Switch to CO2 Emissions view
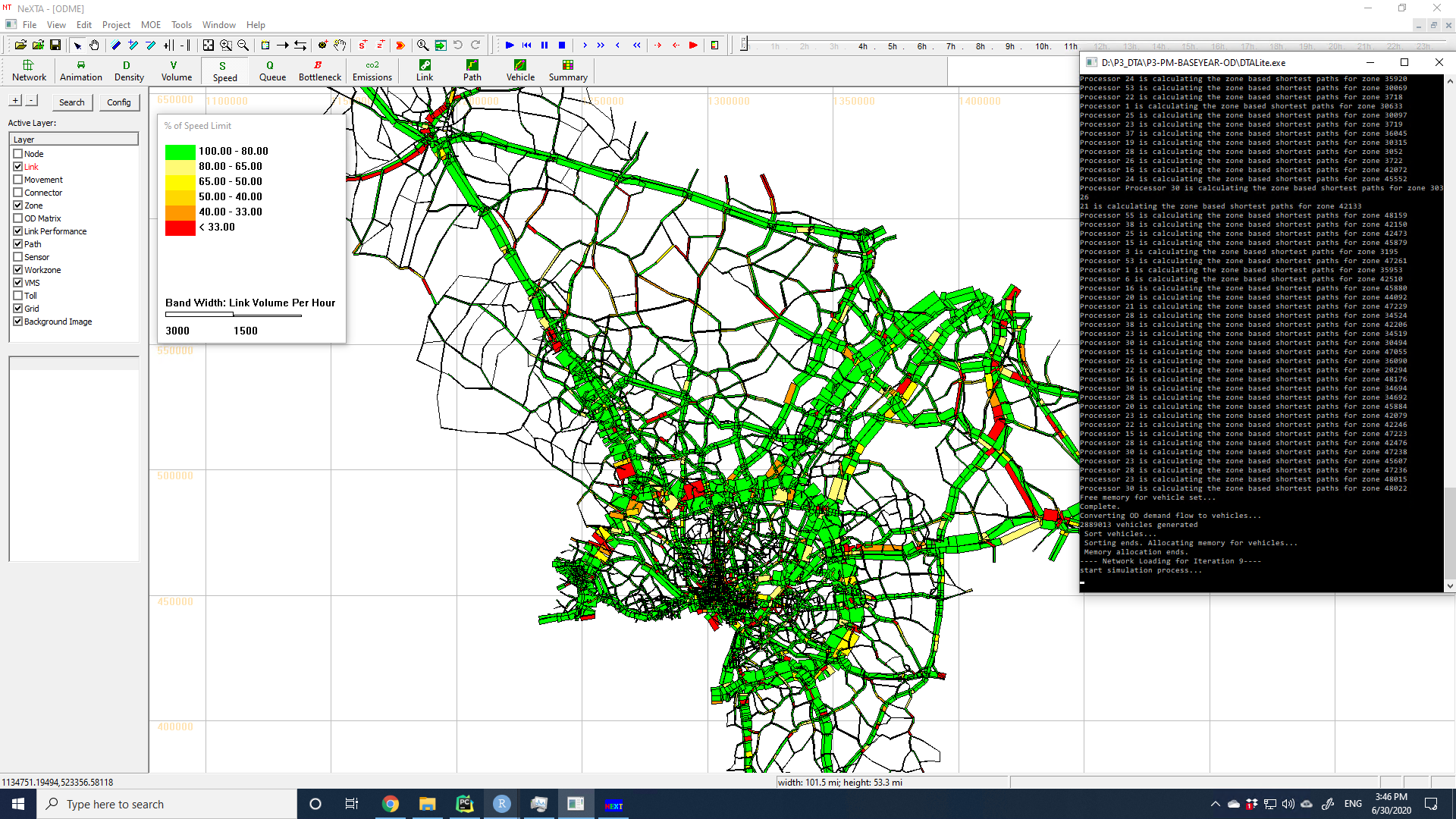This screenshot has width=1456, height=819. [372, 71]
